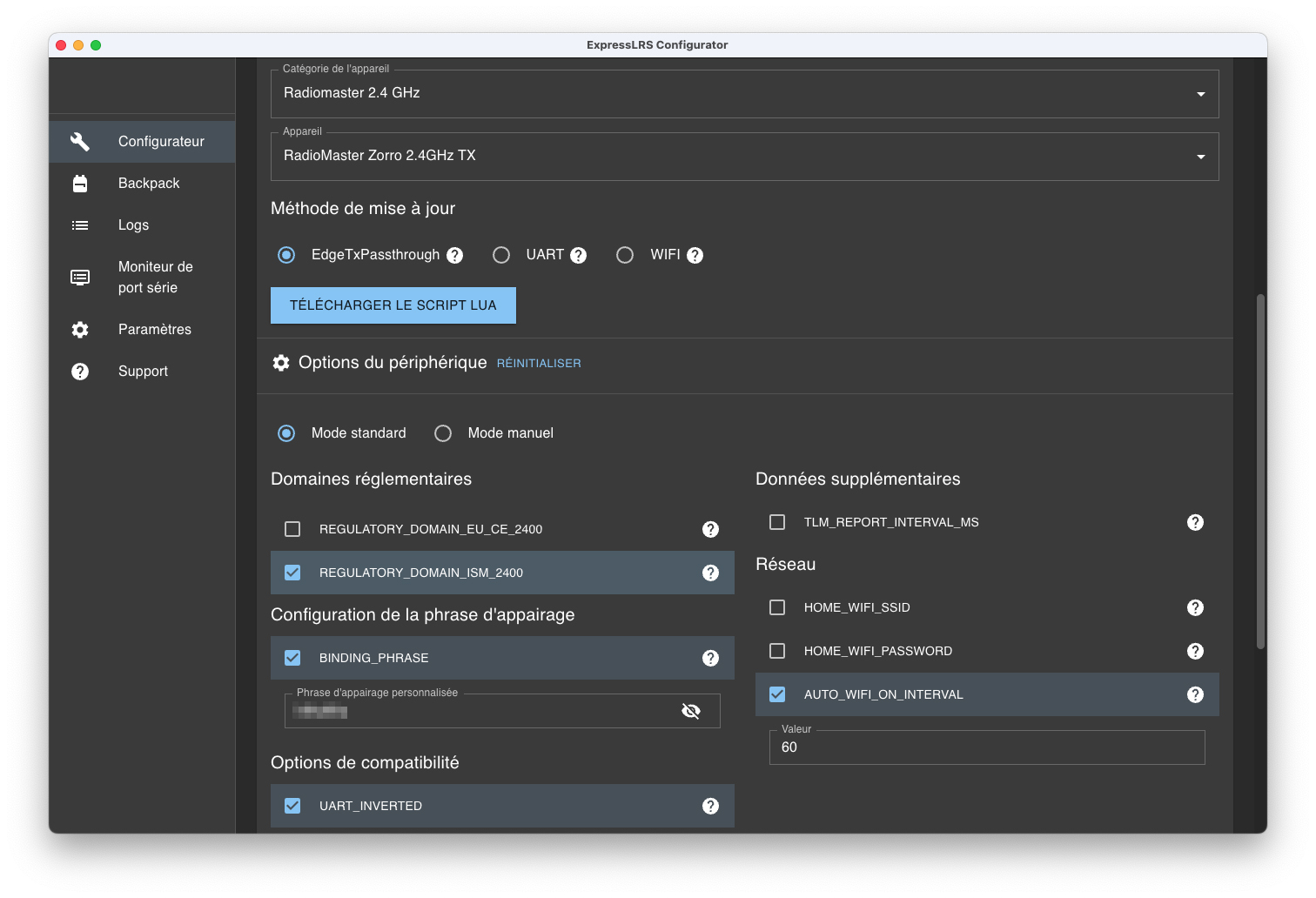Enable REGULATORY_DOMAIN_EU_CE_2400 checkbox
The height and width of the screenshot is (898, 1316).
[292, 529]
